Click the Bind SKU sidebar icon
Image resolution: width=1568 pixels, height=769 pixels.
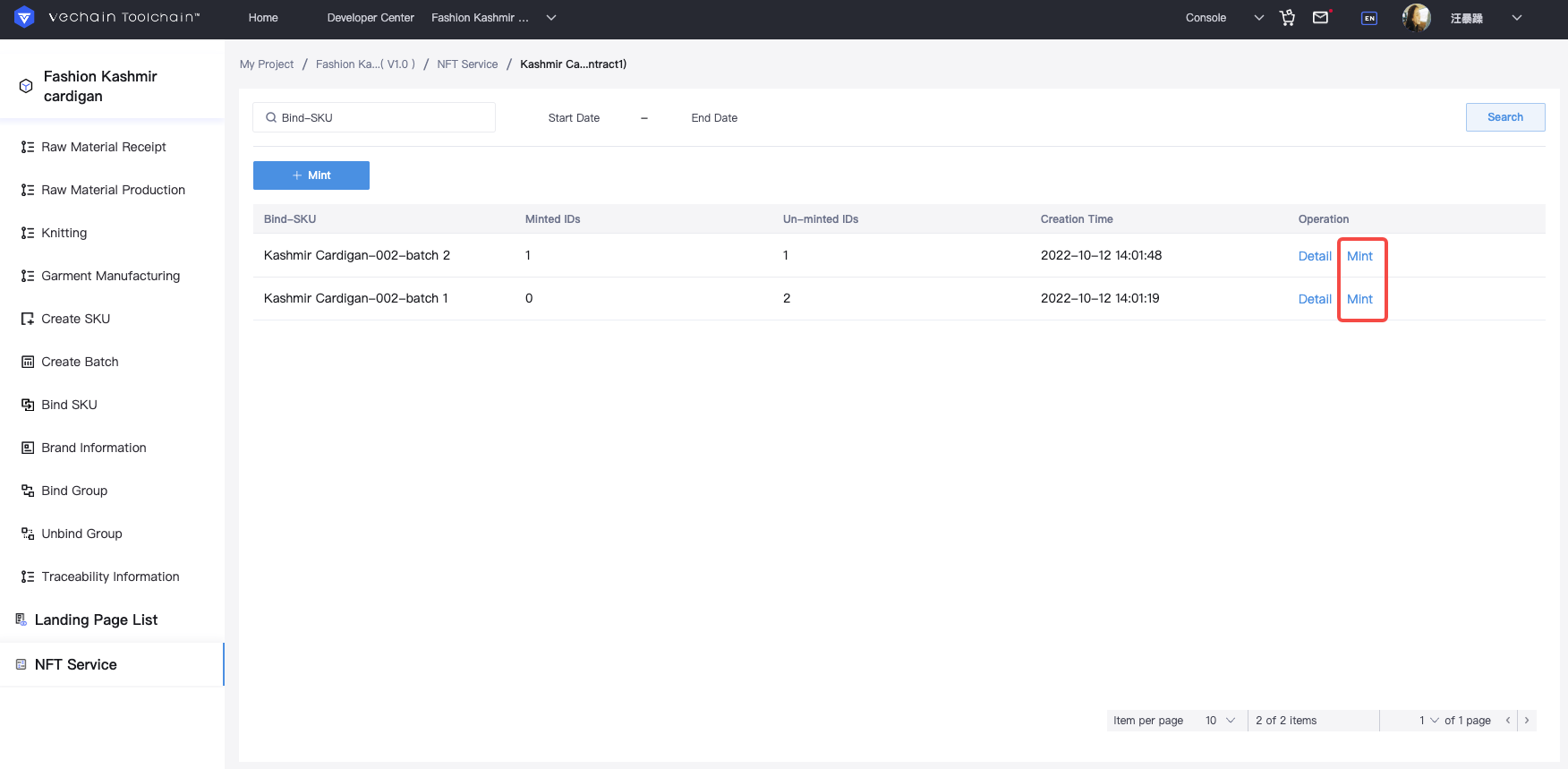[x=28, y=405]
